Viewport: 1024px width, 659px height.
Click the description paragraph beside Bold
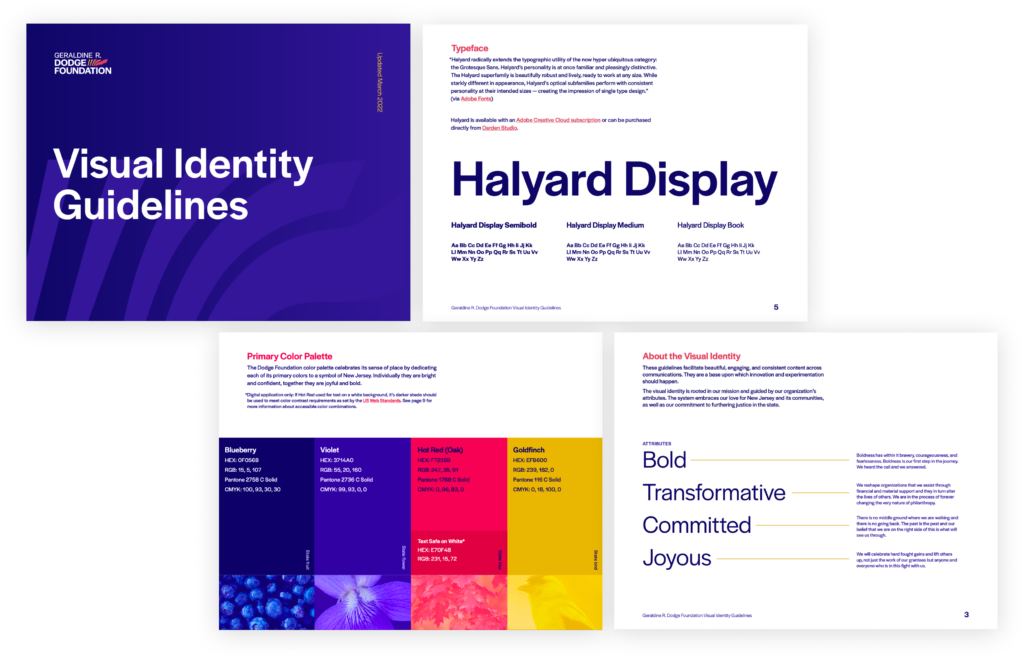pyautogui.click(x=907, y=461)
